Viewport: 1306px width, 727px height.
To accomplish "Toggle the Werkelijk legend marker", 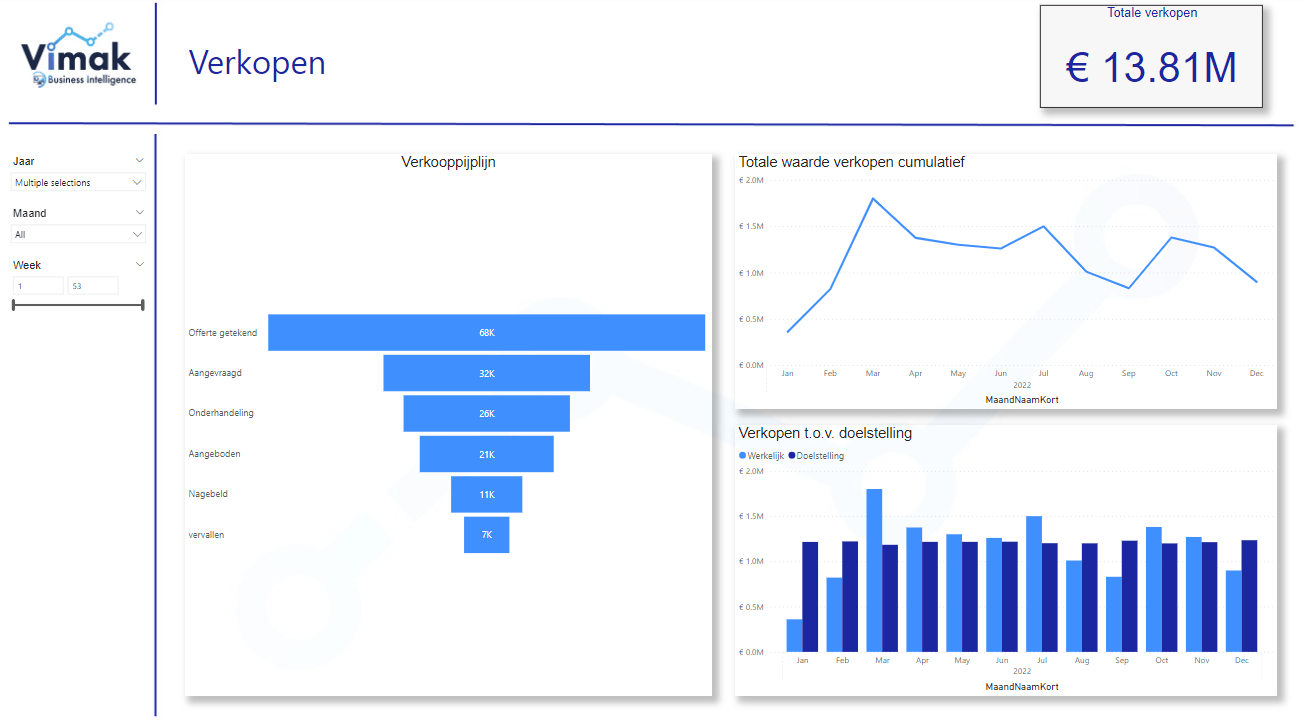I will point(744,455).
